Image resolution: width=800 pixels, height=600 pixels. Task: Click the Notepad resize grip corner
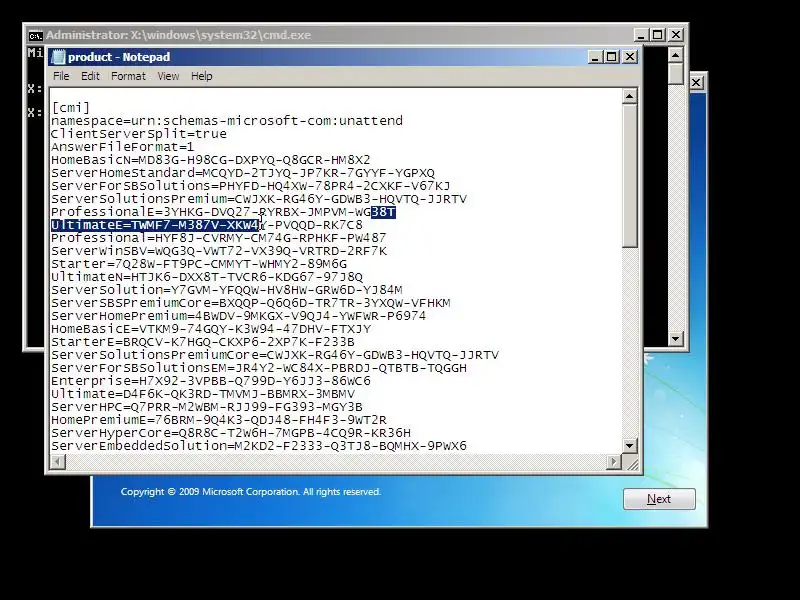(x=632, y=463)
